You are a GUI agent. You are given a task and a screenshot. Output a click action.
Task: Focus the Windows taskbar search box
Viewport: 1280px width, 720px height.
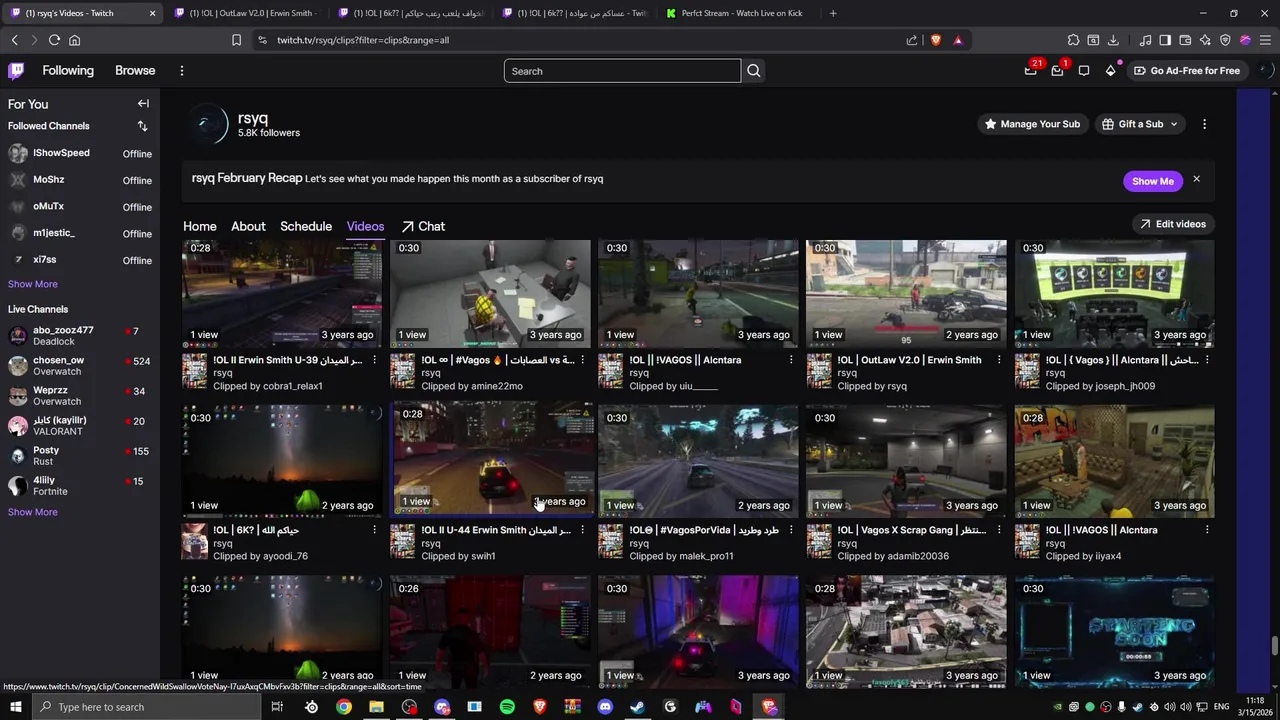(146, 707)
